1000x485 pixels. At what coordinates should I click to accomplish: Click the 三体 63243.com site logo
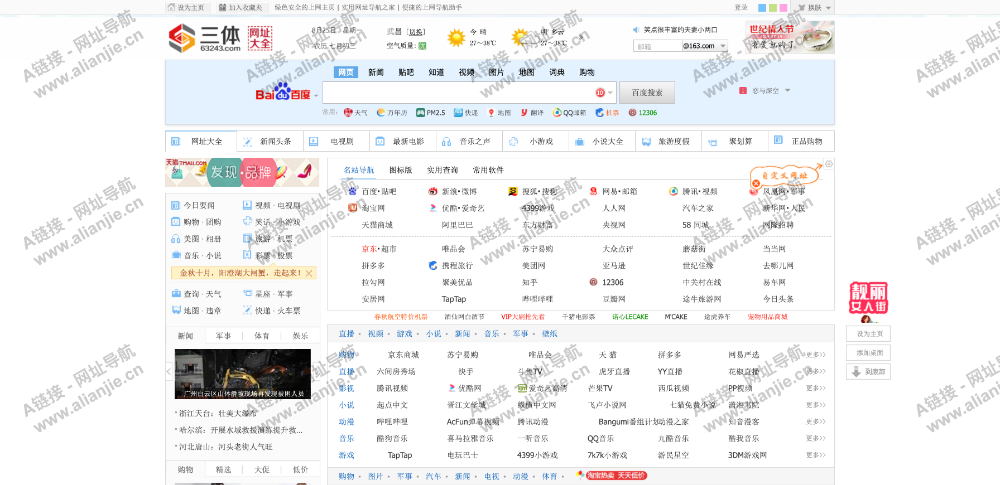pyautogui.click(x=205, y=39)
